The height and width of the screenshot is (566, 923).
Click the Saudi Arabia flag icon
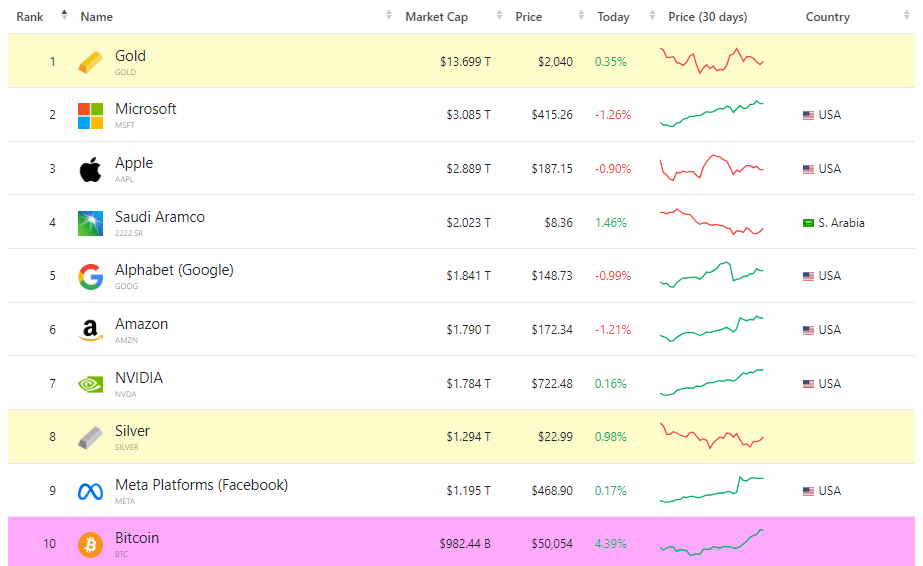pos(808,223)
